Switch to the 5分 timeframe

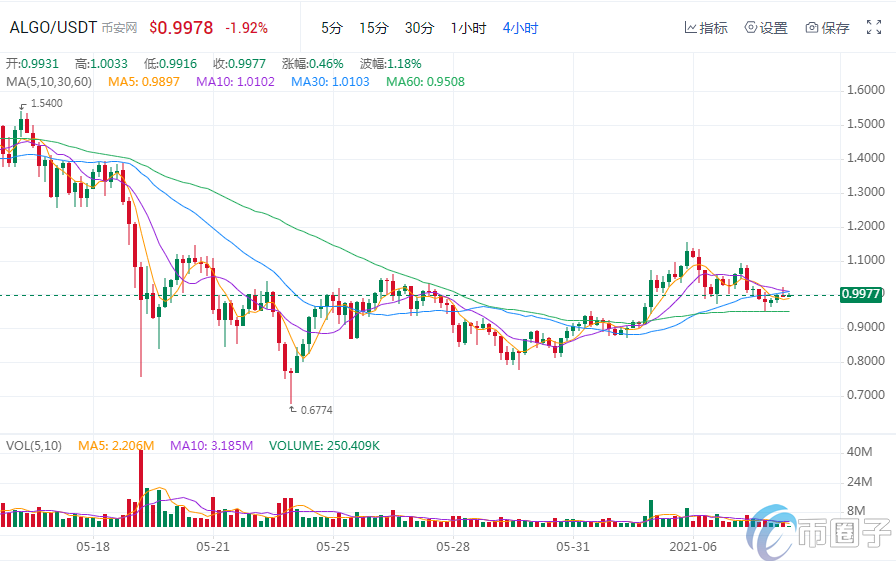coord(332,28)
